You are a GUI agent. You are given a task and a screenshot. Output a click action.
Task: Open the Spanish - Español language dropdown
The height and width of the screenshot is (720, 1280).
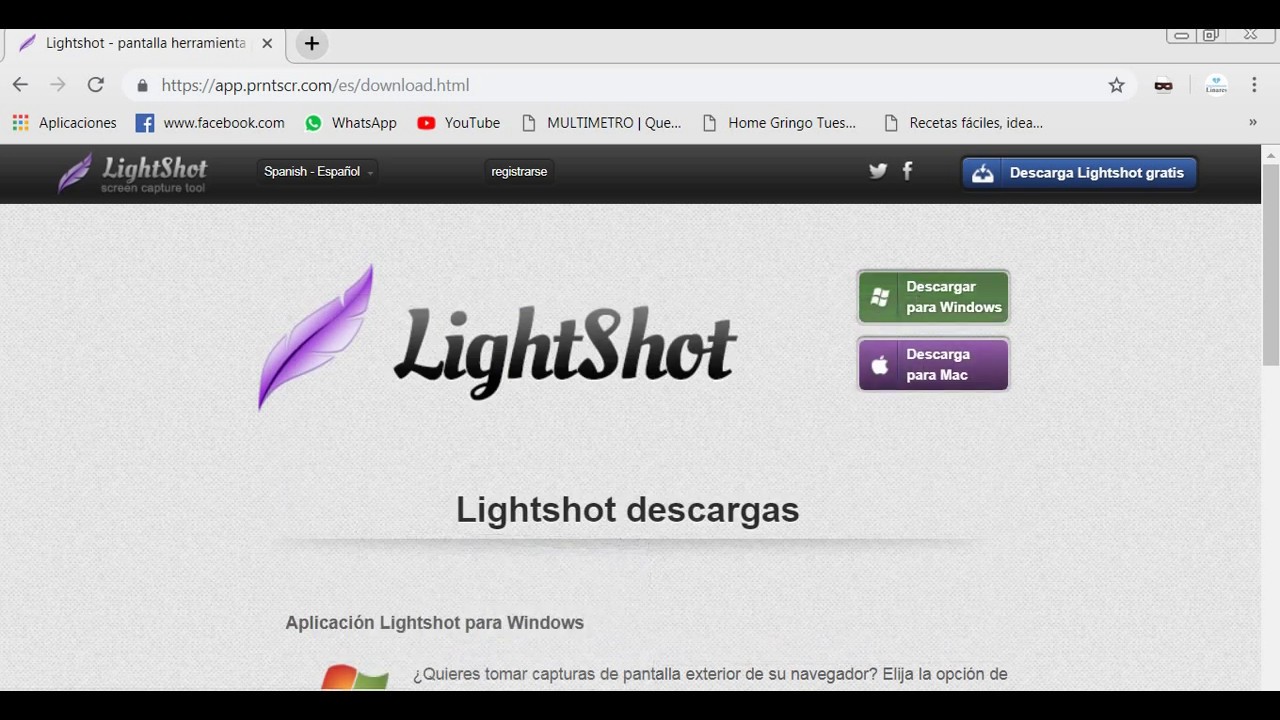coord(317,172)
